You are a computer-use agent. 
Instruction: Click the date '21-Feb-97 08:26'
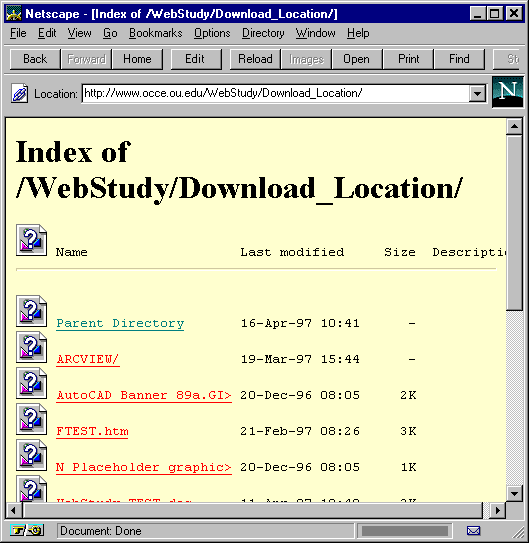pyautogui.click(x=300, y=431)
